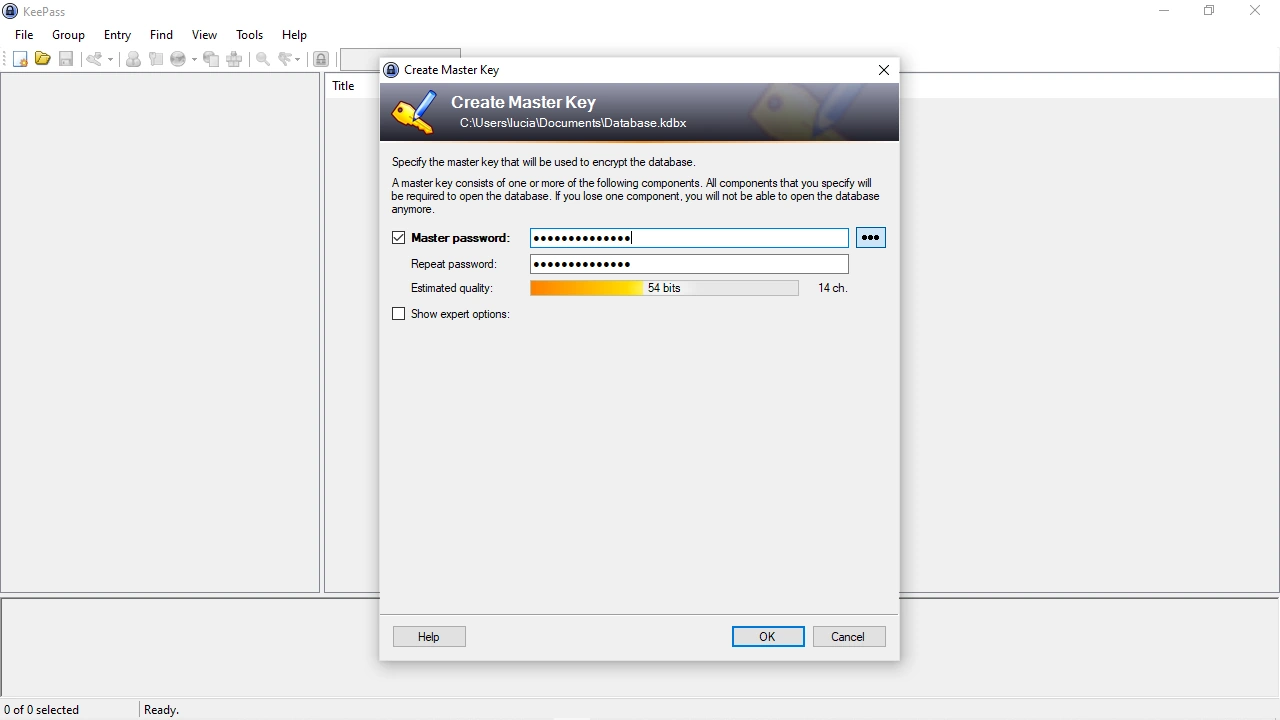Screen dimensions: 1280x720
Task: Reveal password with the three-dots button
Action: 871,238
